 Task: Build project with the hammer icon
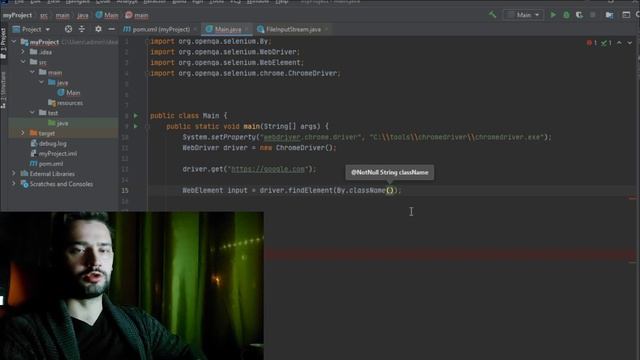coord(492,15)
